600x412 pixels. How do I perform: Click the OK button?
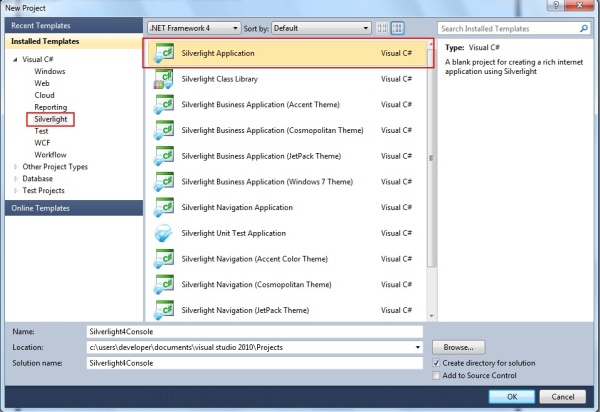[x=512, y=397]
